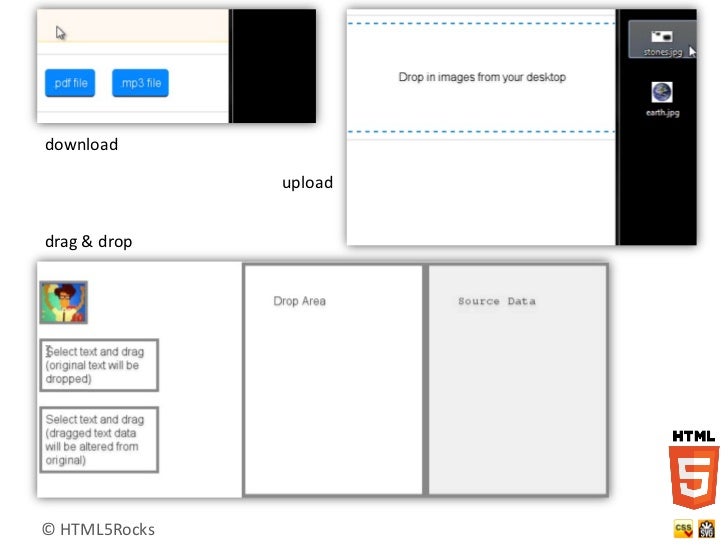Click the mp3 file download button

pos(140,83)
